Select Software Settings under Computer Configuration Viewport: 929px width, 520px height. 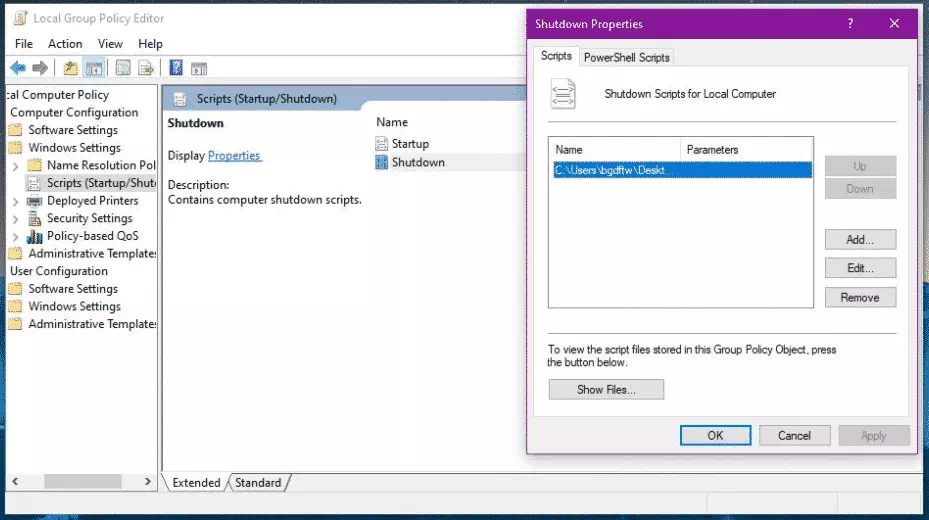(x=73, y=130)
